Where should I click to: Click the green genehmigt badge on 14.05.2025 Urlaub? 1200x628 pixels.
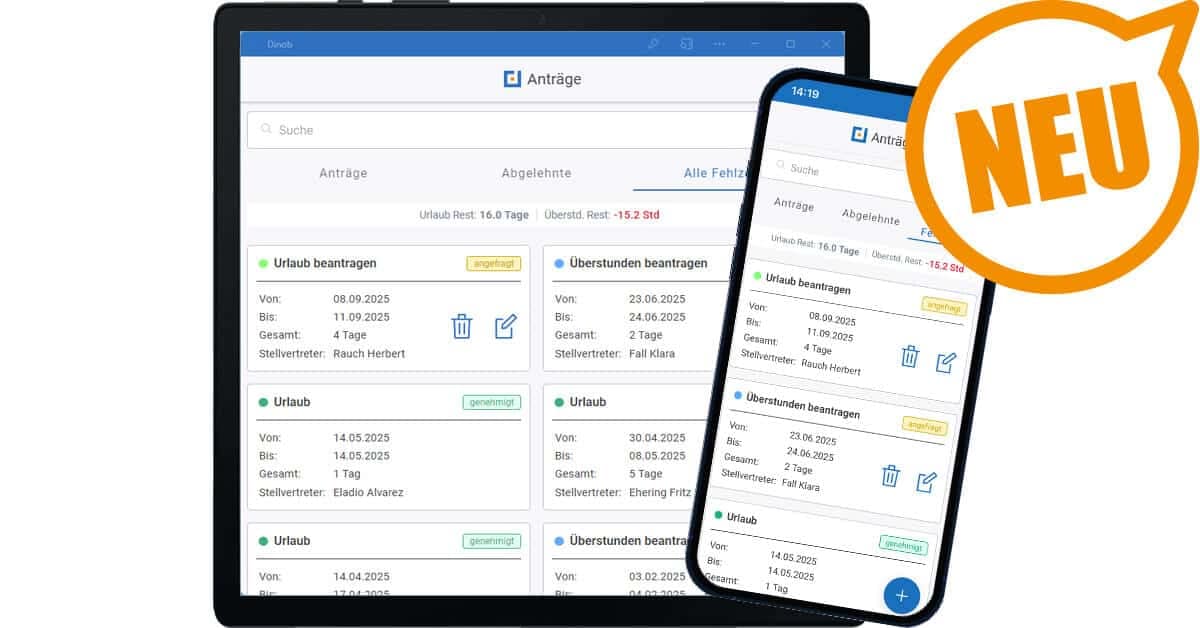tap(491, 402)
